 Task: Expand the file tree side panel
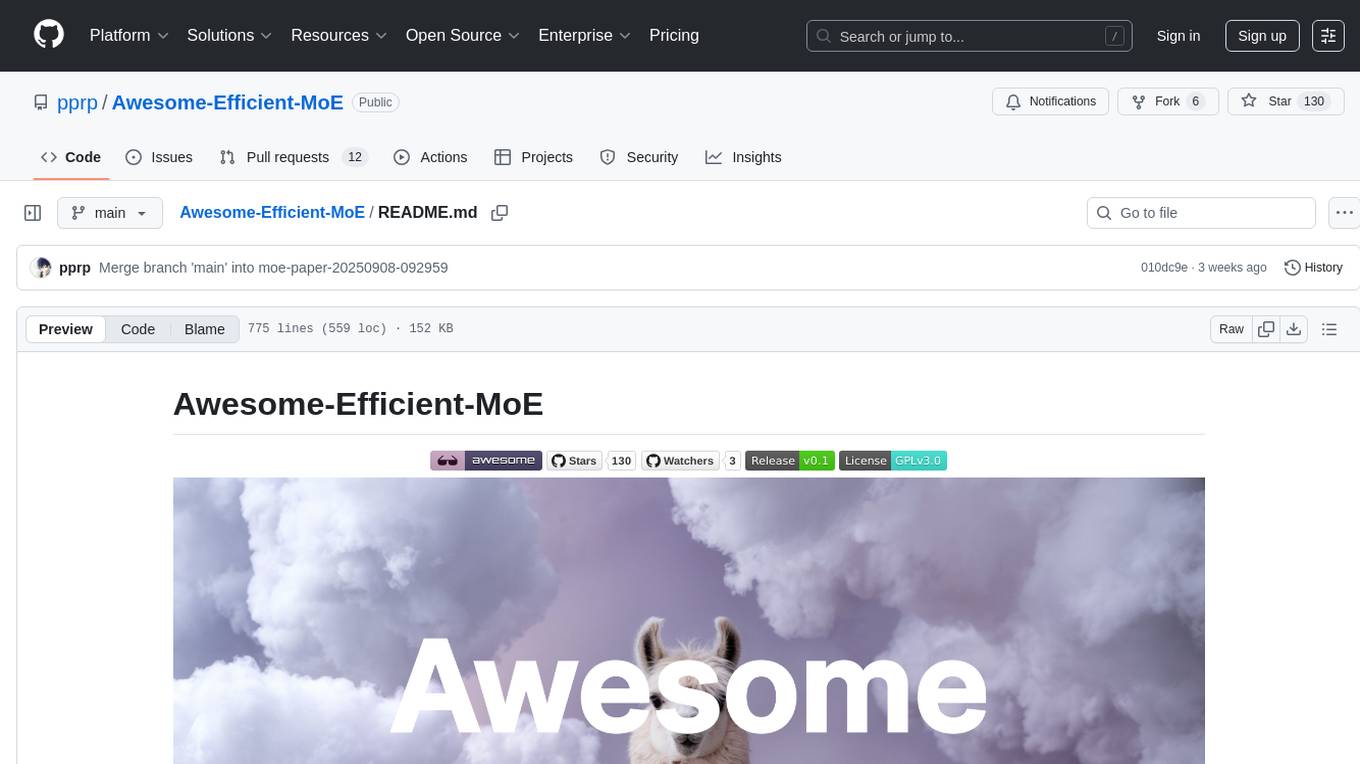point(33,213)
